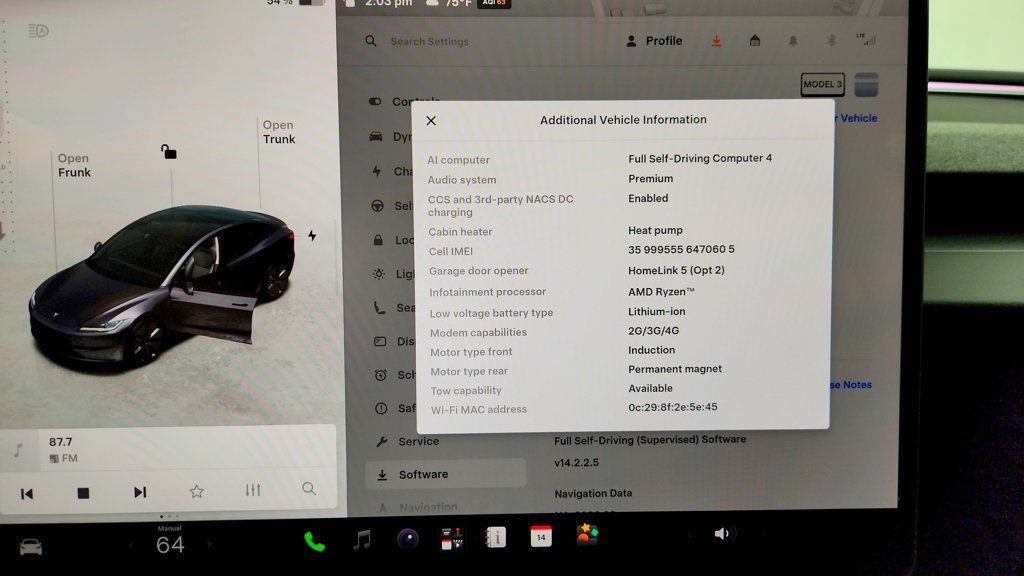Tap the Permanent magnet rear motor value
This screenshot has height=576, width=1024.
pos(675,369)
